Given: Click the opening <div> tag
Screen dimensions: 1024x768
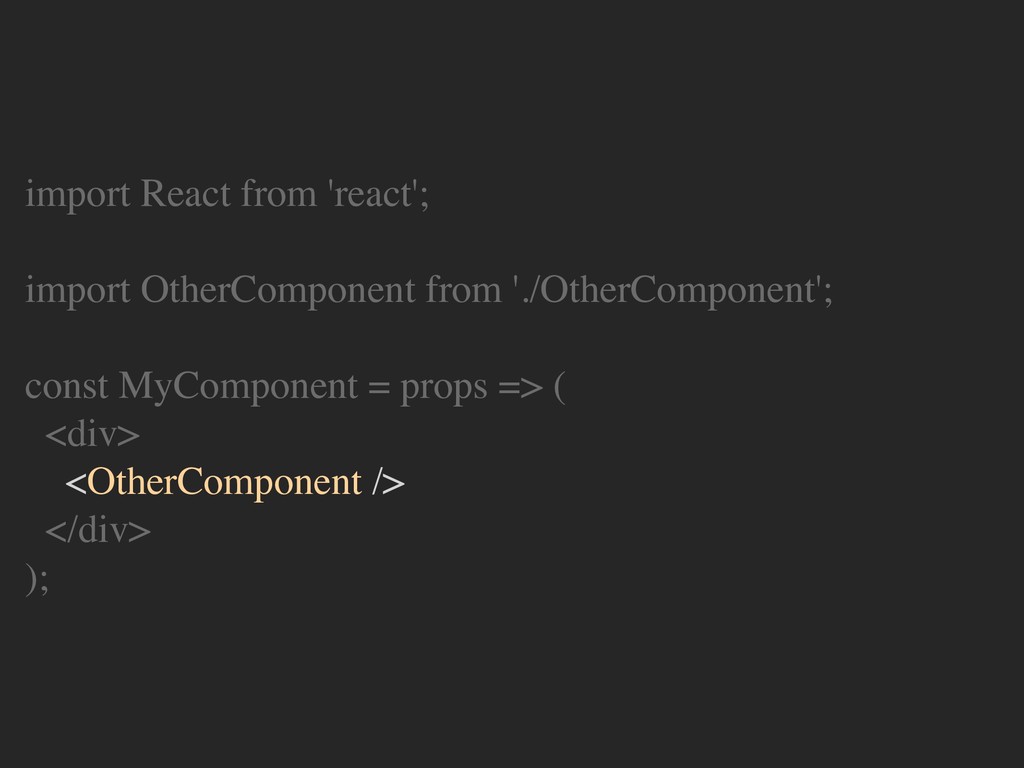Looking at the screenshot, I should click(x=93, y=435).
